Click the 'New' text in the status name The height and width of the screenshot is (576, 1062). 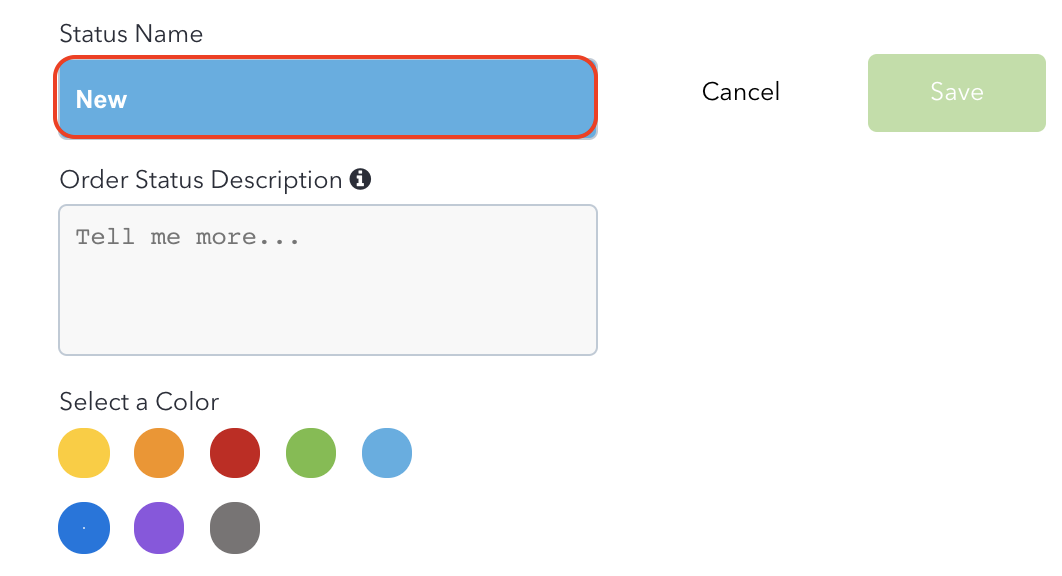pyautogui.click(x=101, y=100)
